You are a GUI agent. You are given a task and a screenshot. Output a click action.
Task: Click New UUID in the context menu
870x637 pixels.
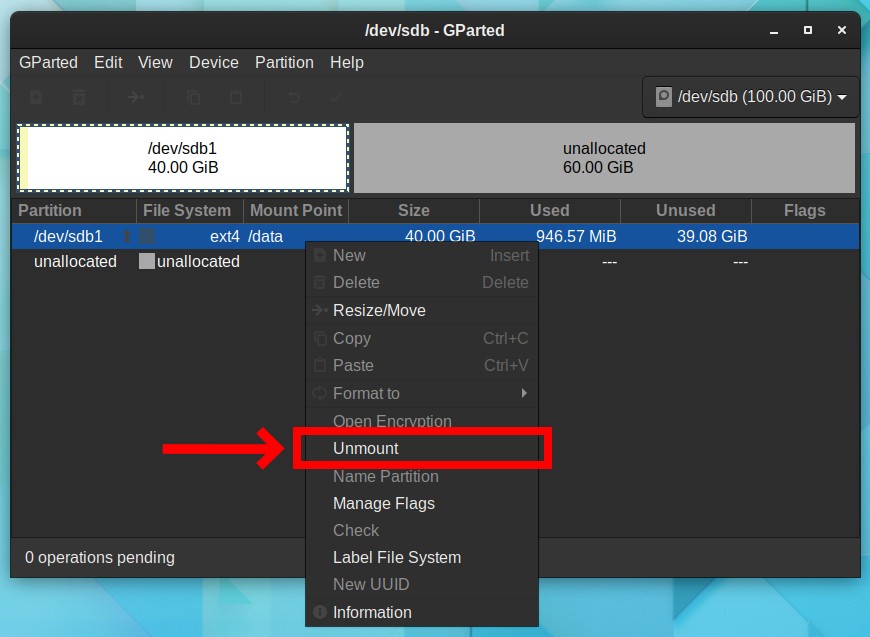click(x=422, y=584)
